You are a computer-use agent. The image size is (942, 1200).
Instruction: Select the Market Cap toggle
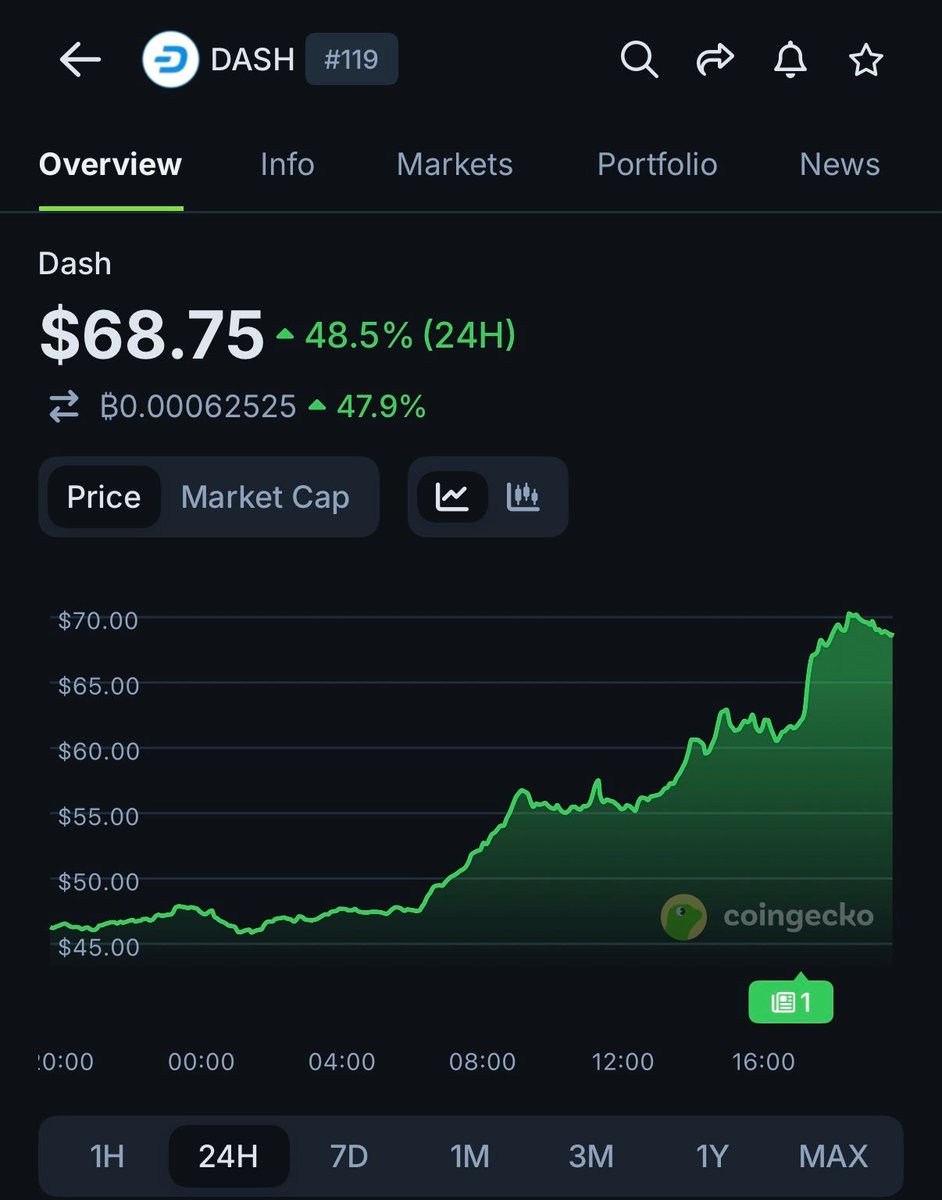tap(265, 497)
